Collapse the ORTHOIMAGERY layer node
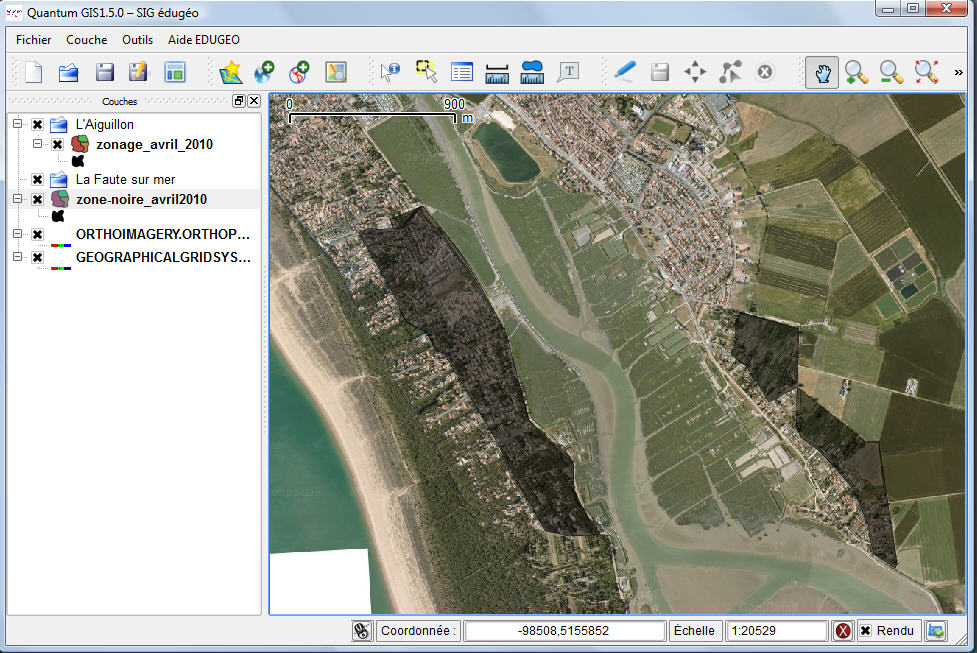The width and height of the screenshot is (977, 653). click(17, 234)
